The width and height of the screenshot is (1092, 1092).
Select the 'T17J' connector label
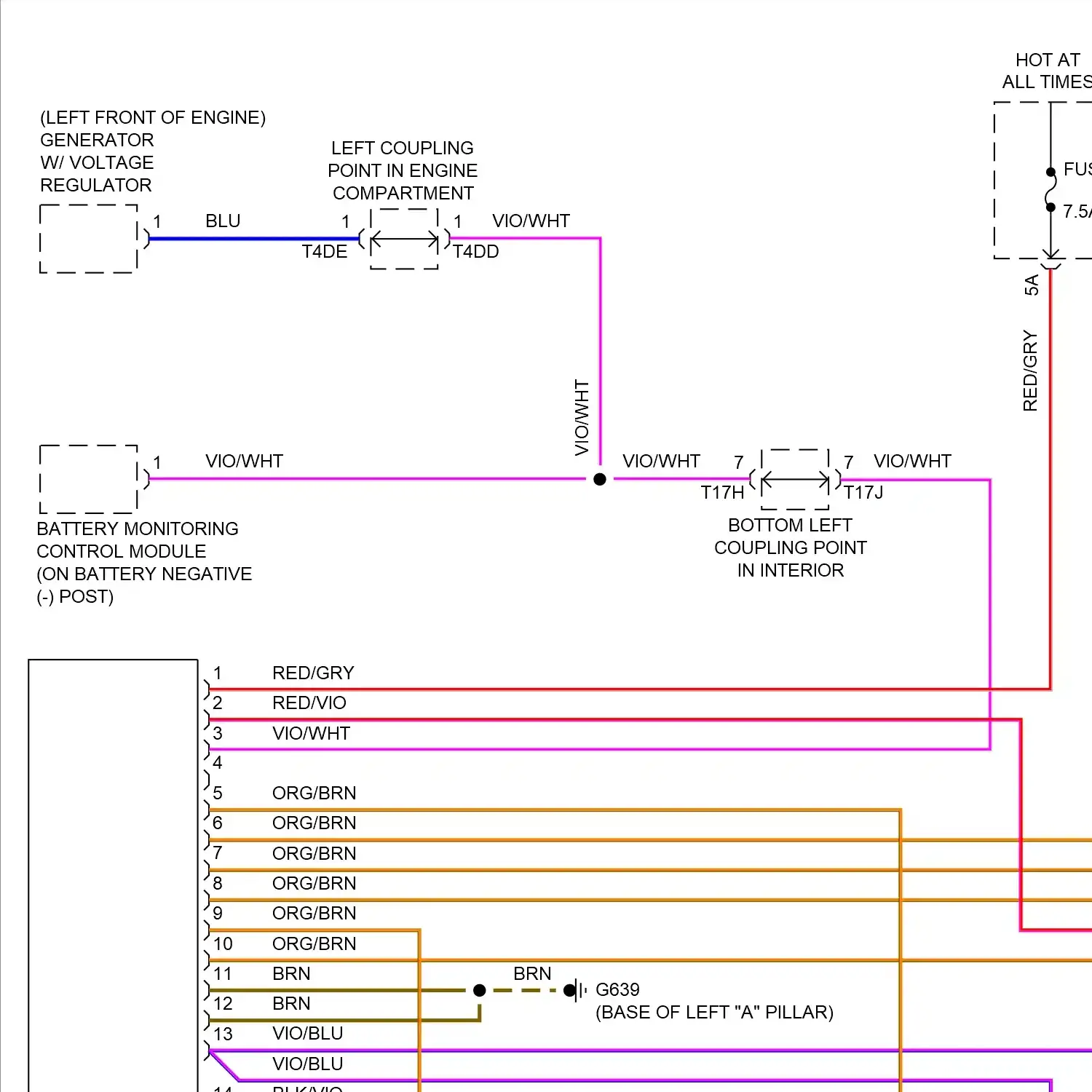click(x=863, y=492)
